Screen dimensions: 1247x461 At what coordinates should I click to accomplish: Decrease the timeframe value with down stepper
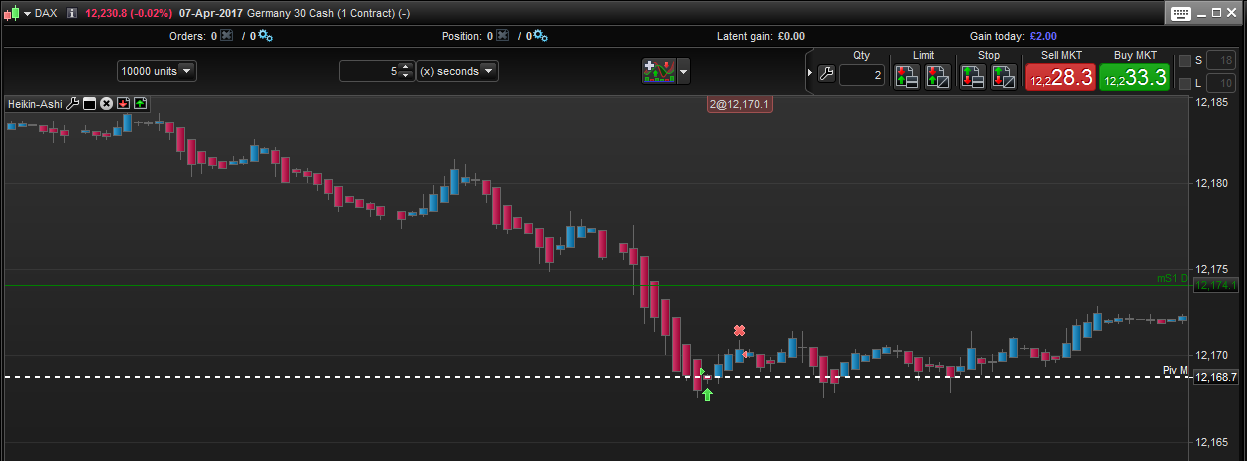coord(406,76)
